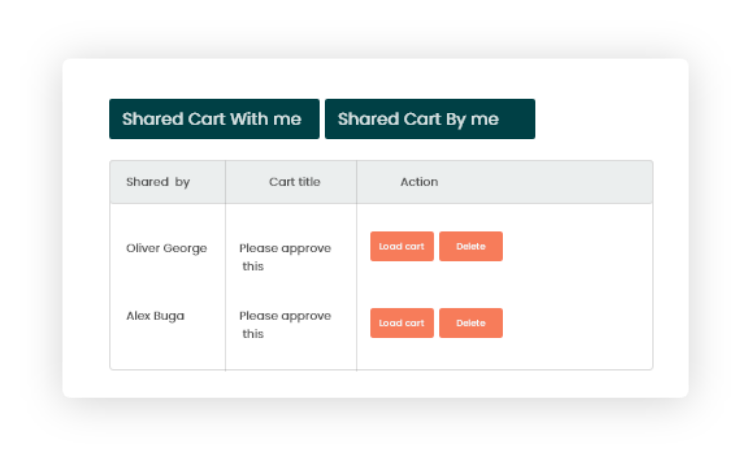
Task: Delete Oliver George's shared cart
Action: 471,246
